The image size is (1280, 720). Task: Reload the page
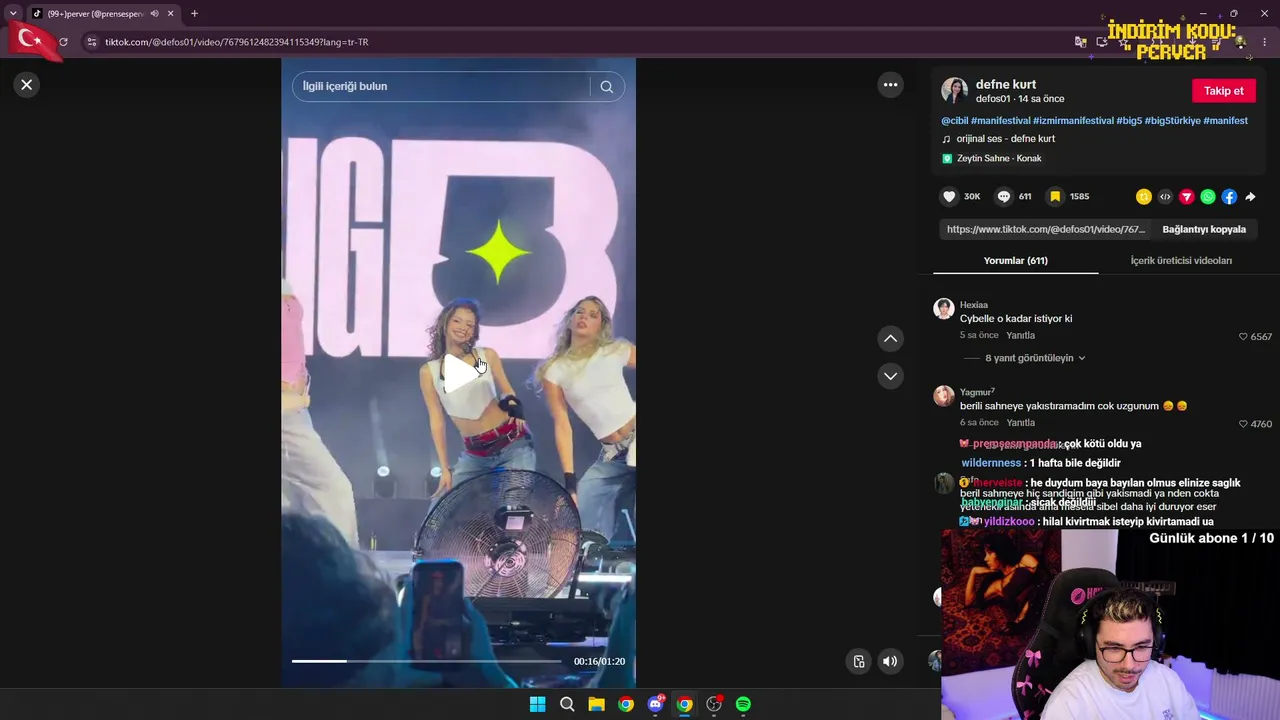tap(63, 42)
